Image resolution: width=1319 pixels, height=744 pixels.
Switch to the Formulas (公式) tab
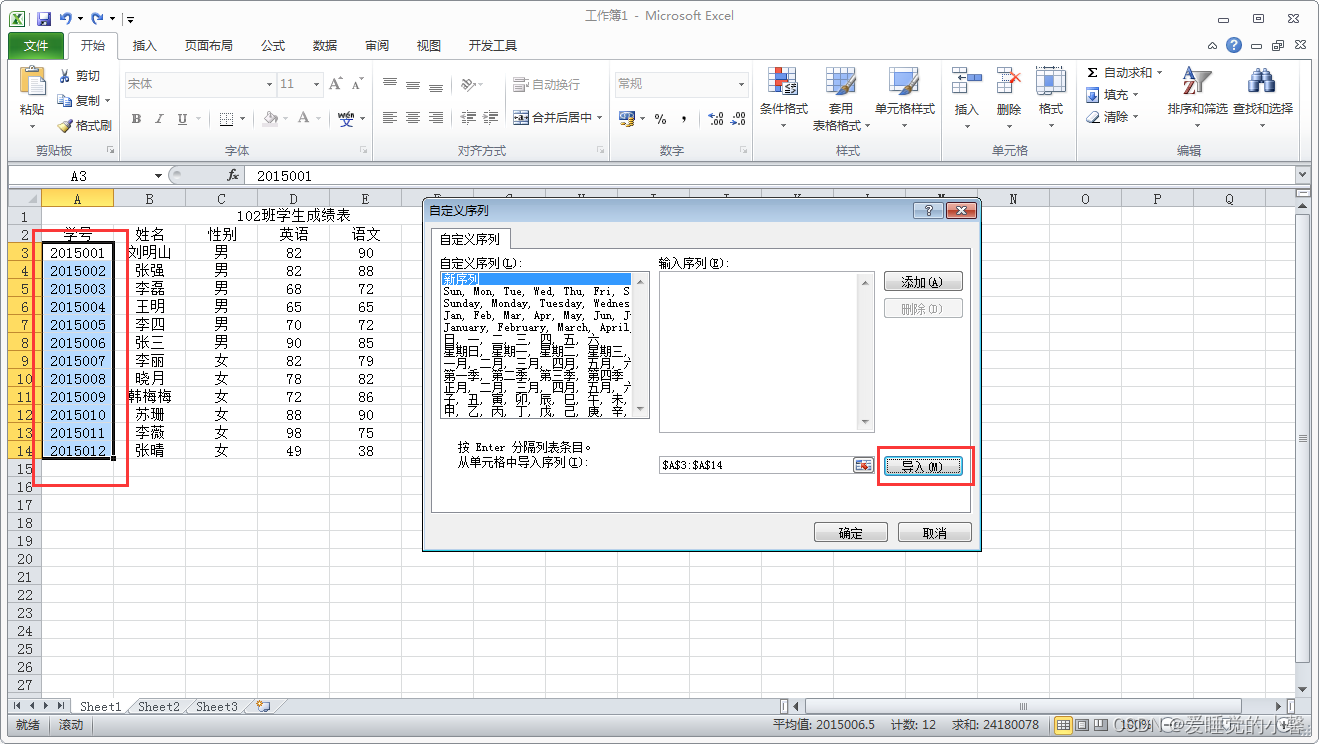point(273,45)
